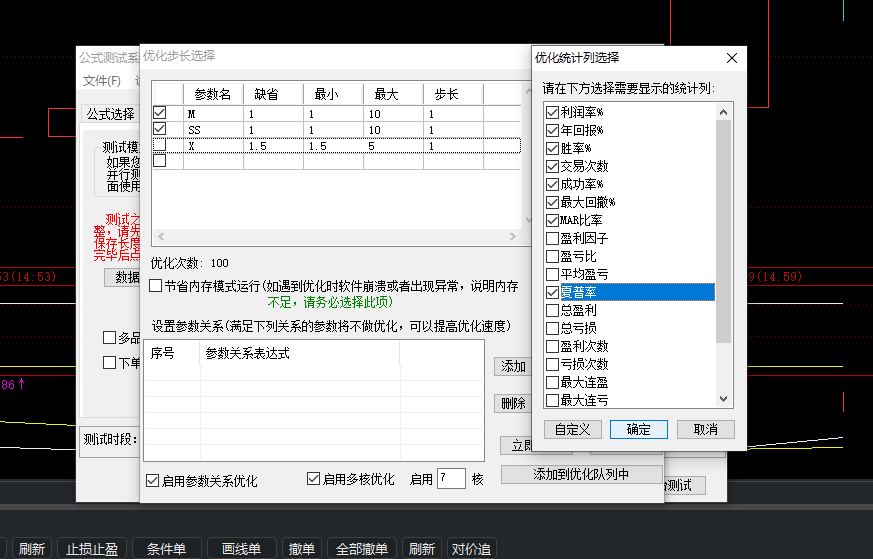Click the statistics list scroll-up arrow

pos(724,111)
